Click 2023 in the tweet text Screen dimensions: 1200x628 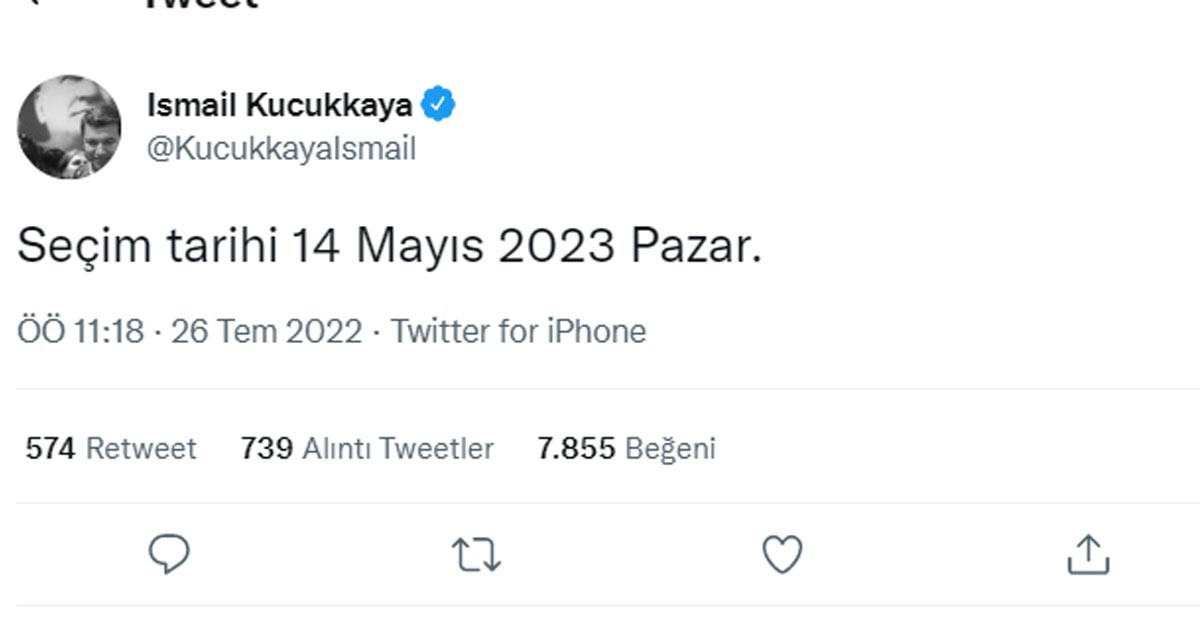tap(555, 248)
